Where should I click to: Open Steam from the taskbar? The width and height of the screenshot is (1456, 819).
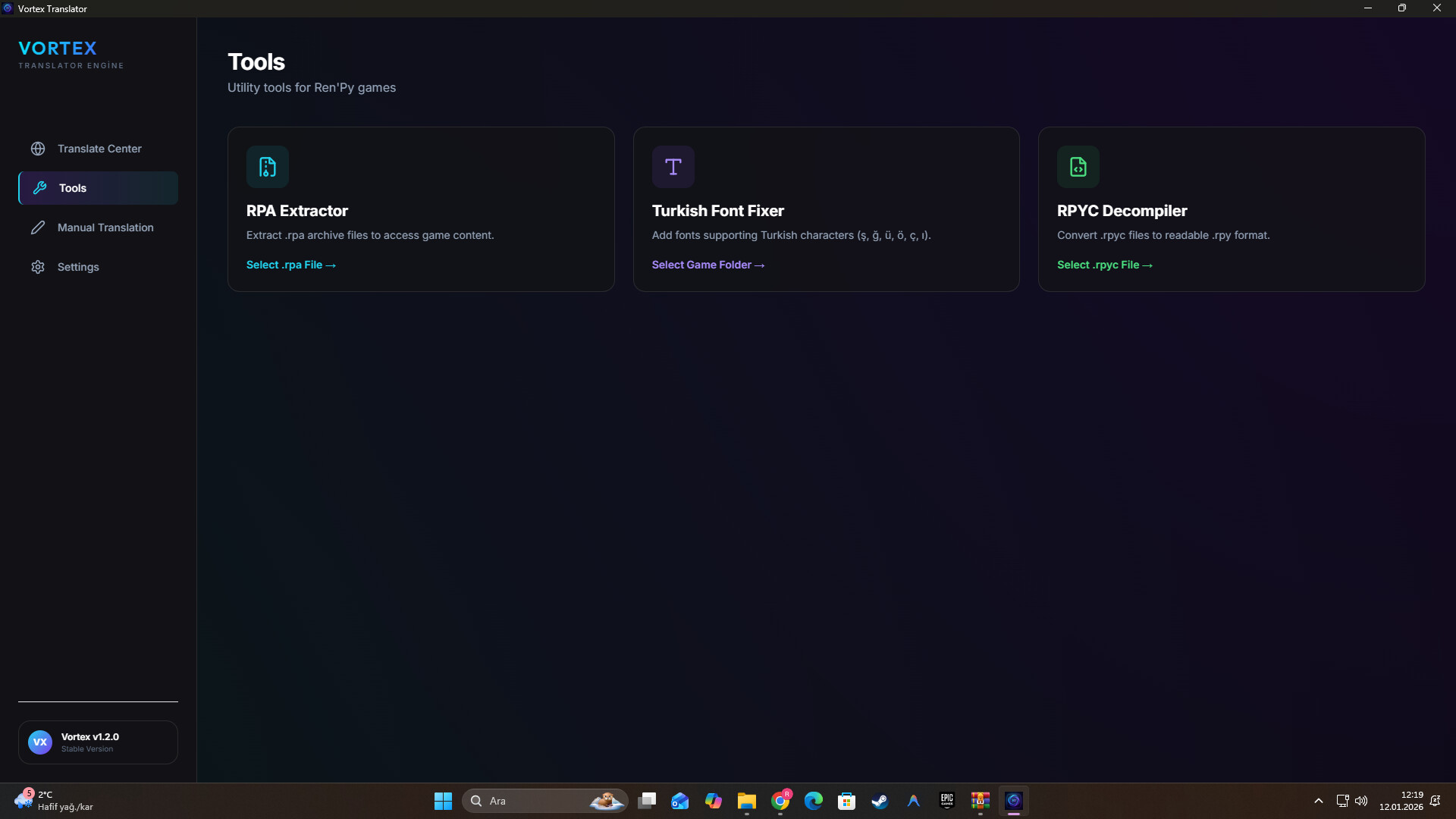[x=880, y=801]
